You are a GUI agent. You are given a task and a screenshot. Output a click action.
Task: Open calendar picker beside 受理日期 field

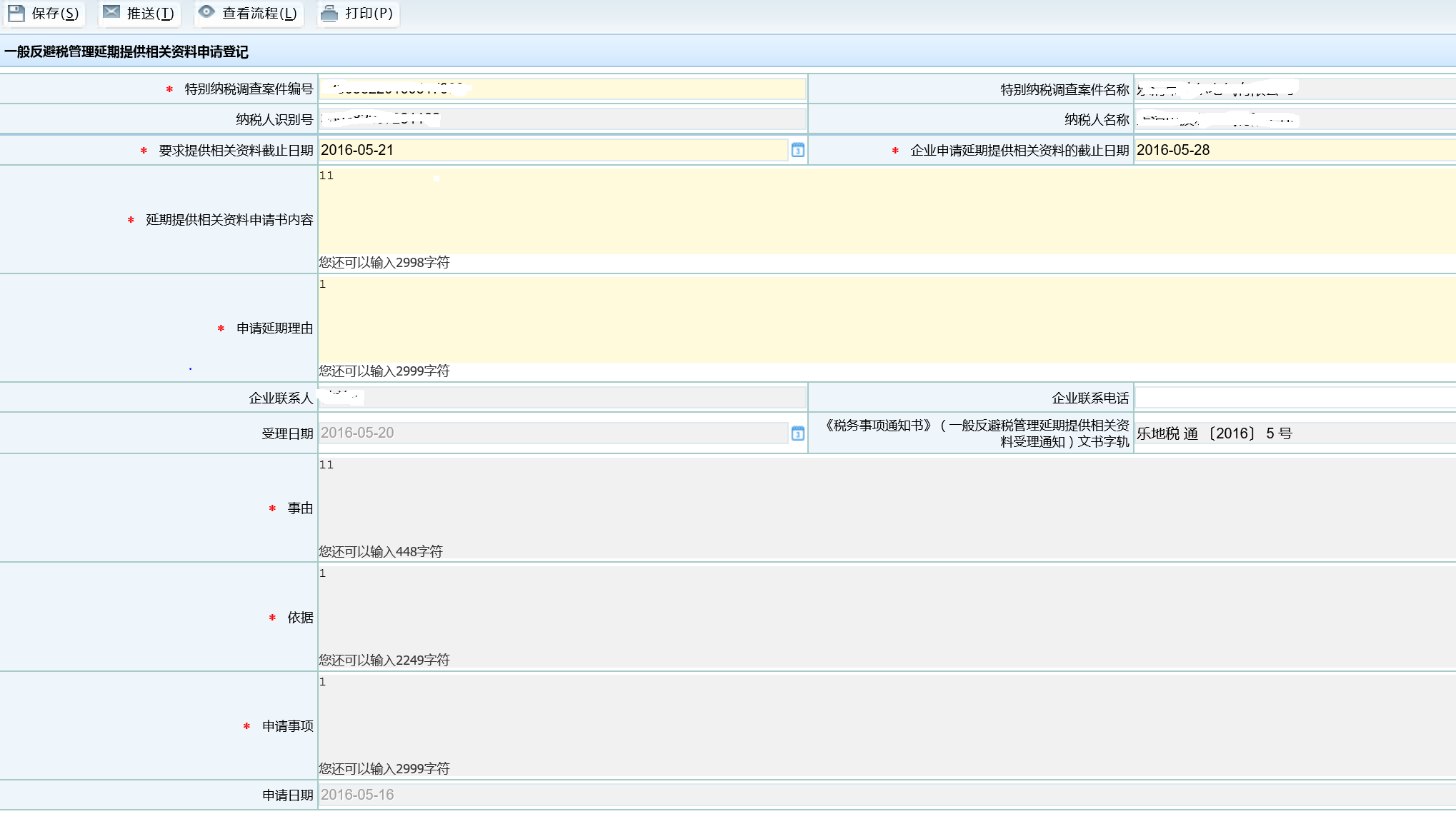coord(798,433)
